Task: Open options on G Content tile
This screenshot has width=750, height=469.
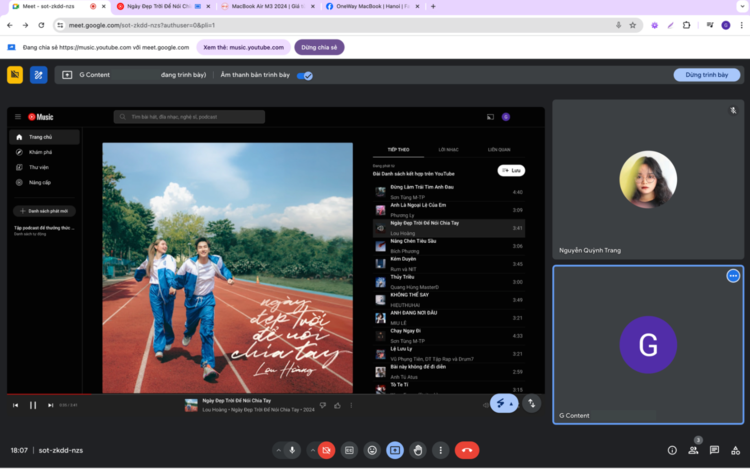Action: (733, 276)
